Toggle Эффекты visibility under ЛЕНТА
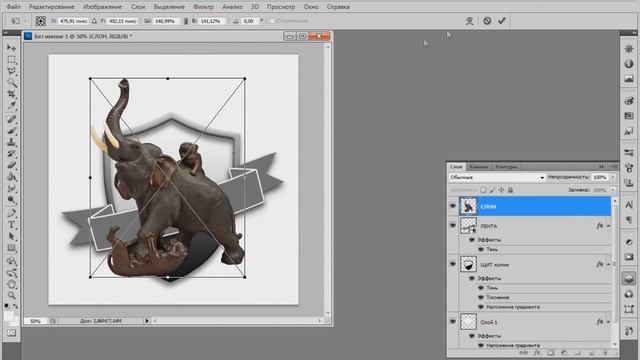640x360 pixels. pyautogui.click(x=472, y=240)
